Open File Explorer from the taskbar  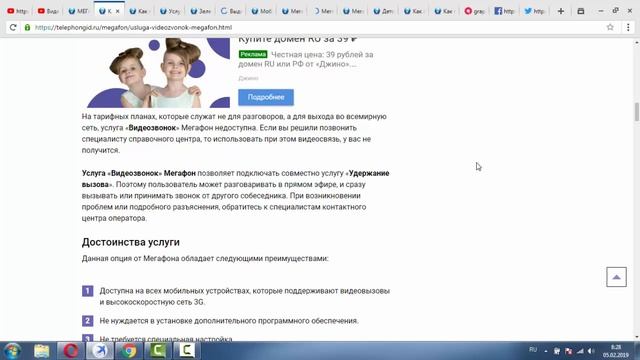(41, 351)
